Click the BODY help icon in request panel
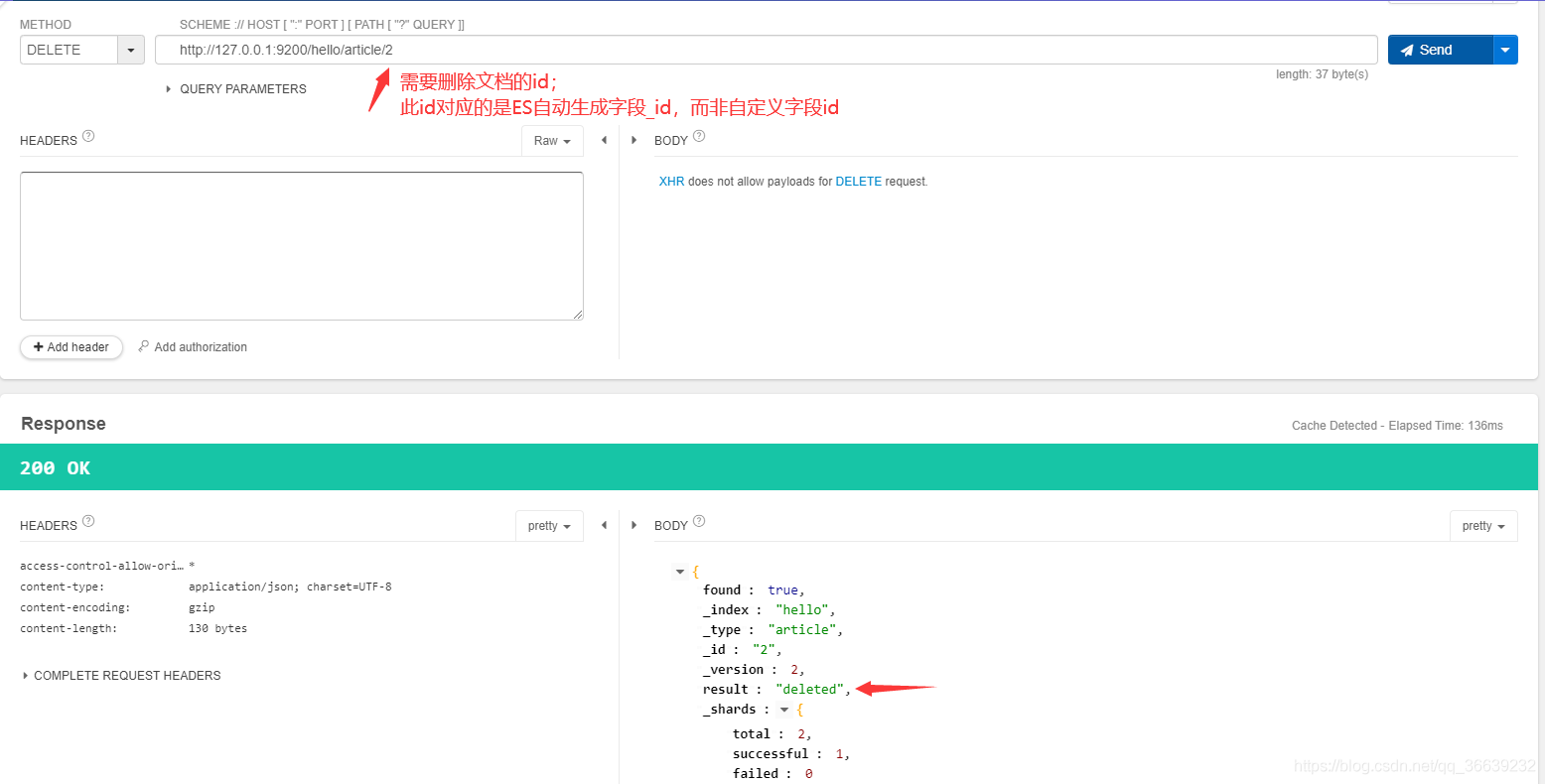Viewport: 1545px width, 784px height. (x=698, y=134)
